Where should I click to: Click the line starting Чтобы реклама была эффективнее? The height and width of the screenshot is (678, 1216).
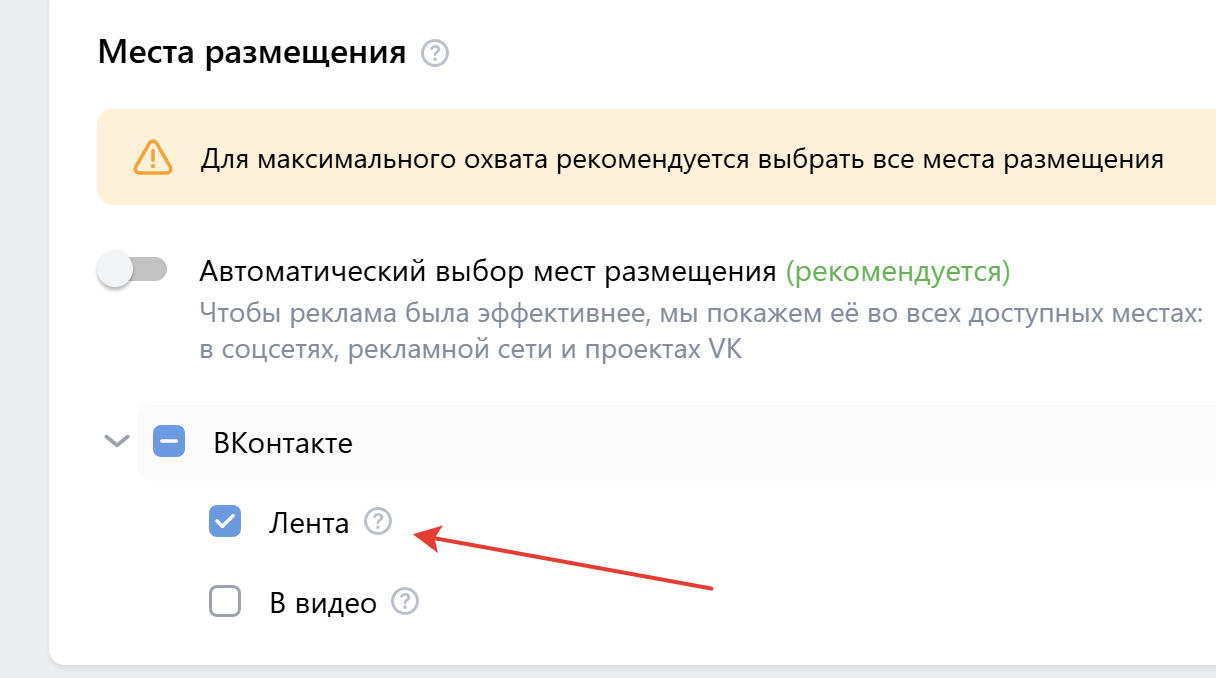(x=700, y=314)
